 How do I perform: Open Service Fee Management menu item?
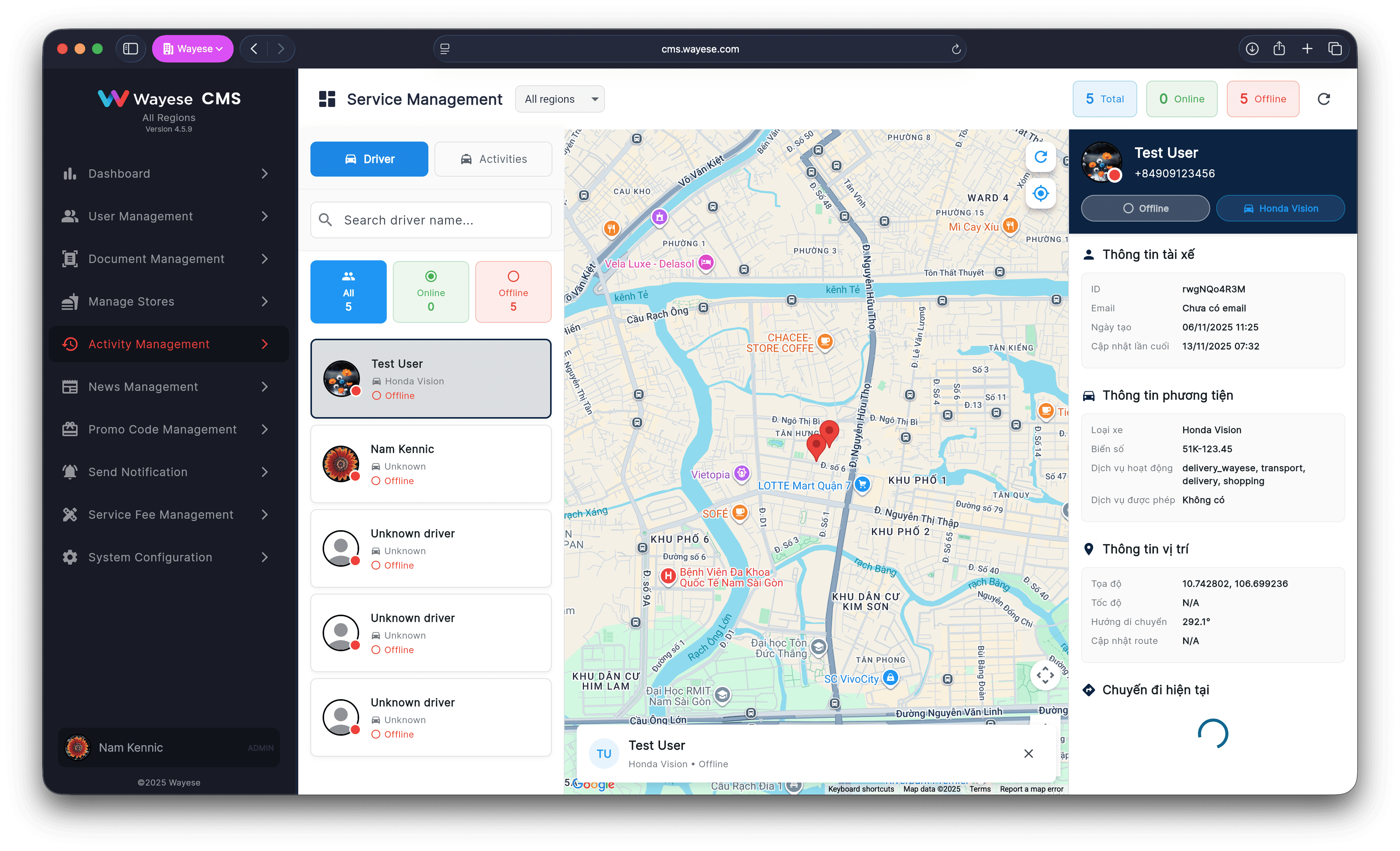pos(169,515)
